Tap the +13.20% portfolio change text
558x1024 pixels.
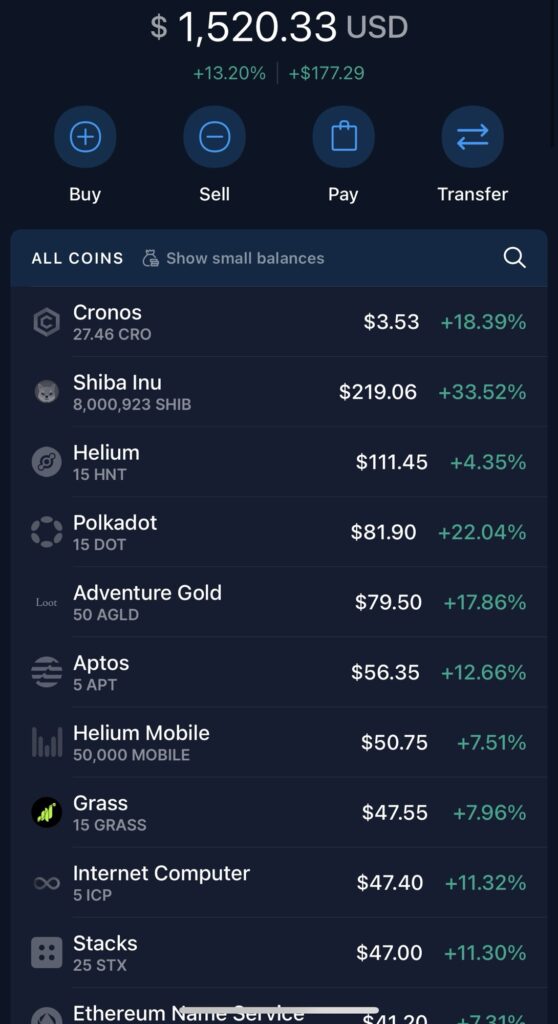coord(229,73)
